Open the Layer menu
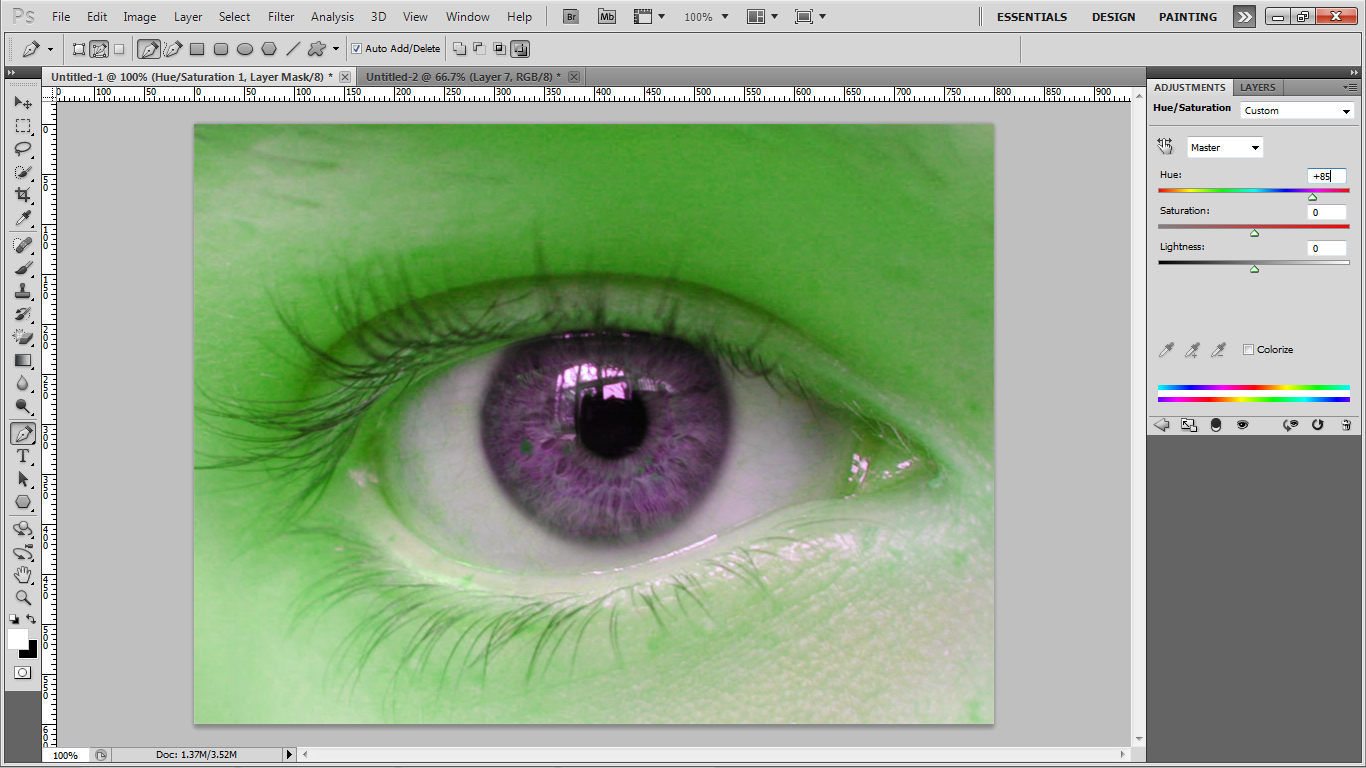The height and width of the screenshot is (768, 1366). coord(188,17)
